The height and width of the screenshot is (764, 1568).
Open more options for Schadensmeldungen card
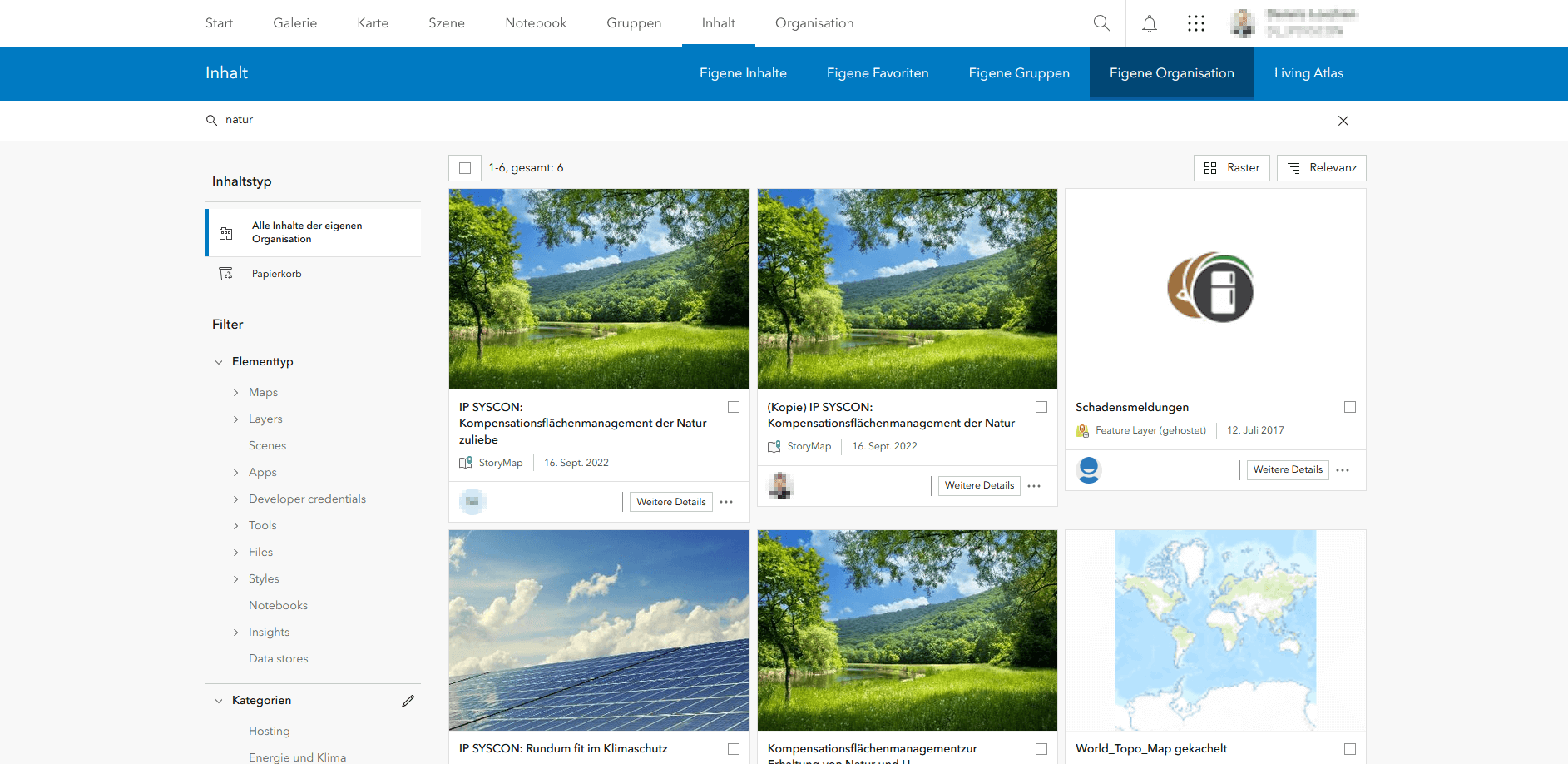click(x=1343, y=469)
